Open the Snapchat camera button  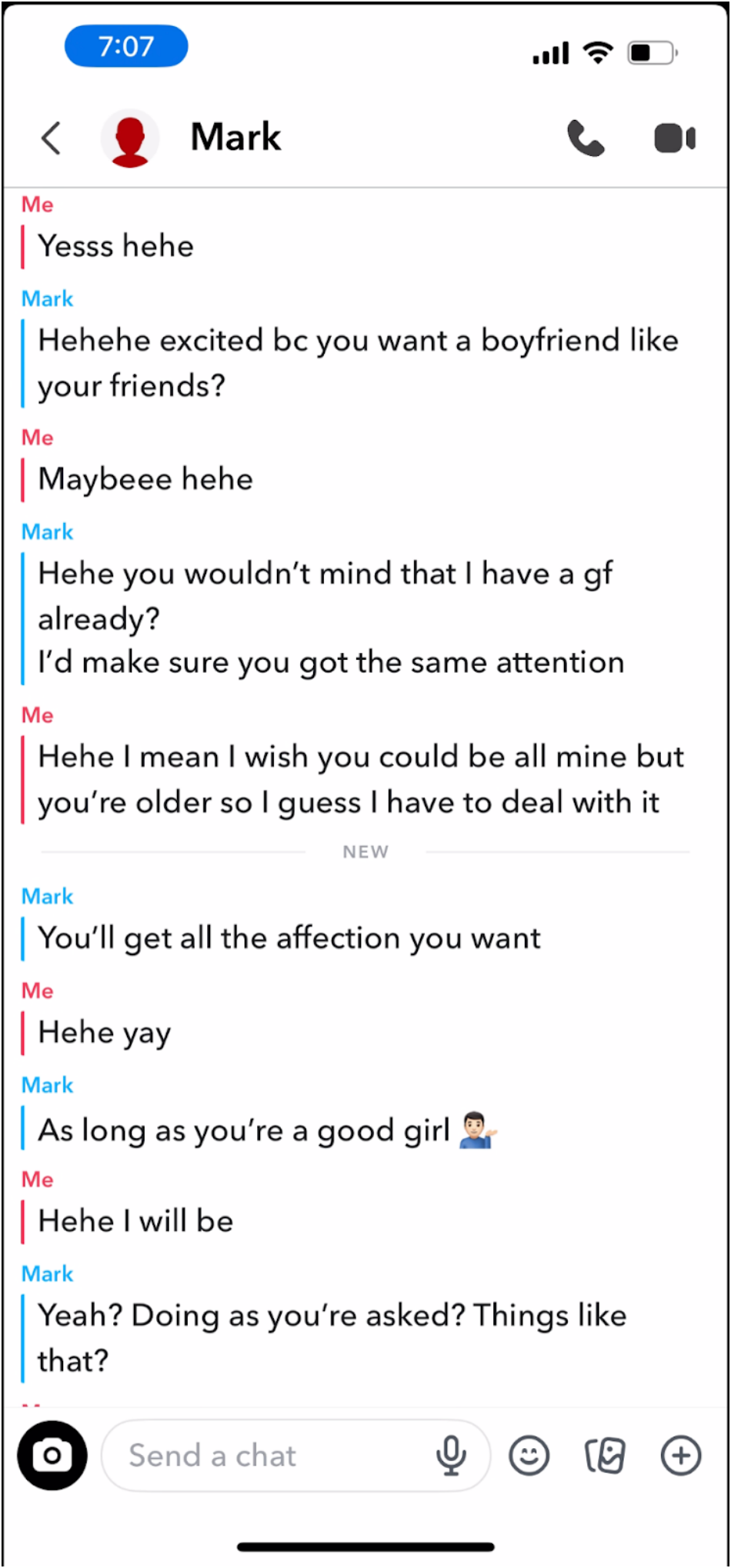[52, 1455]
